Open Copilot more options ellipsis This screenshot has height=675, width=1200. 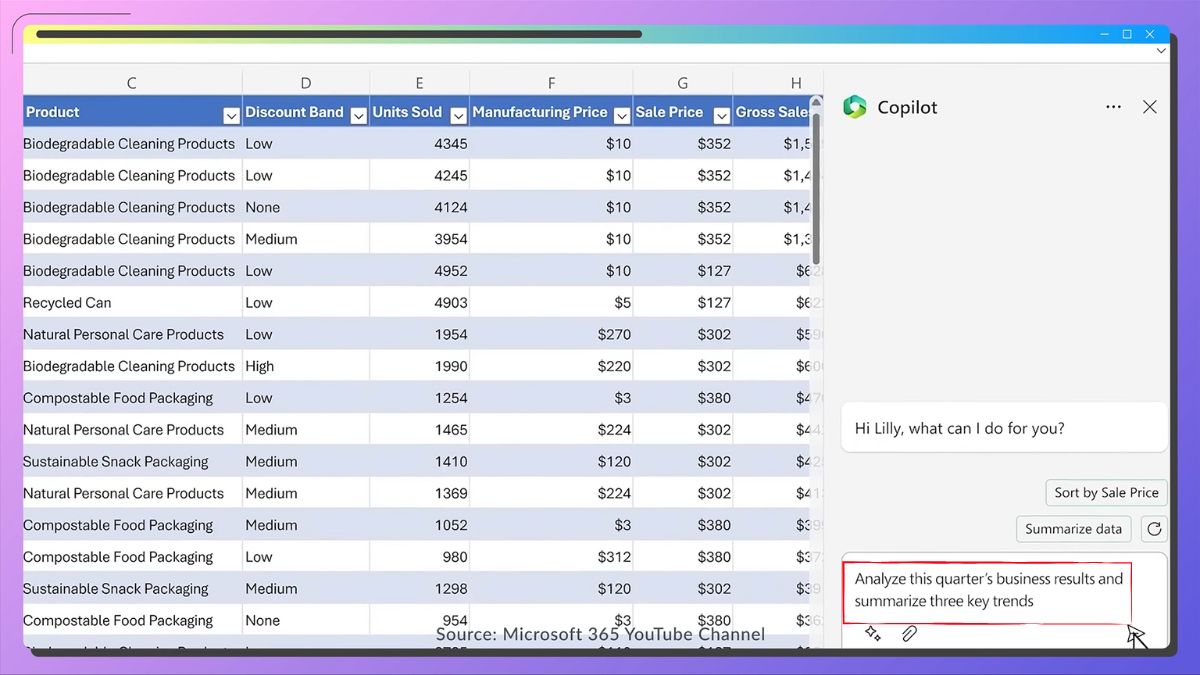(1113, 107)
